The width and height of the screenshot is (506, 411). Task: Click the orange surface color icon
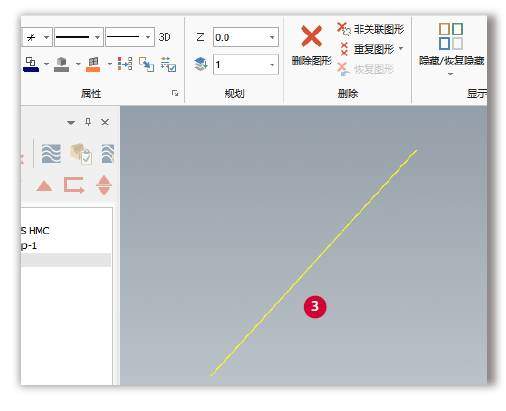93,64
